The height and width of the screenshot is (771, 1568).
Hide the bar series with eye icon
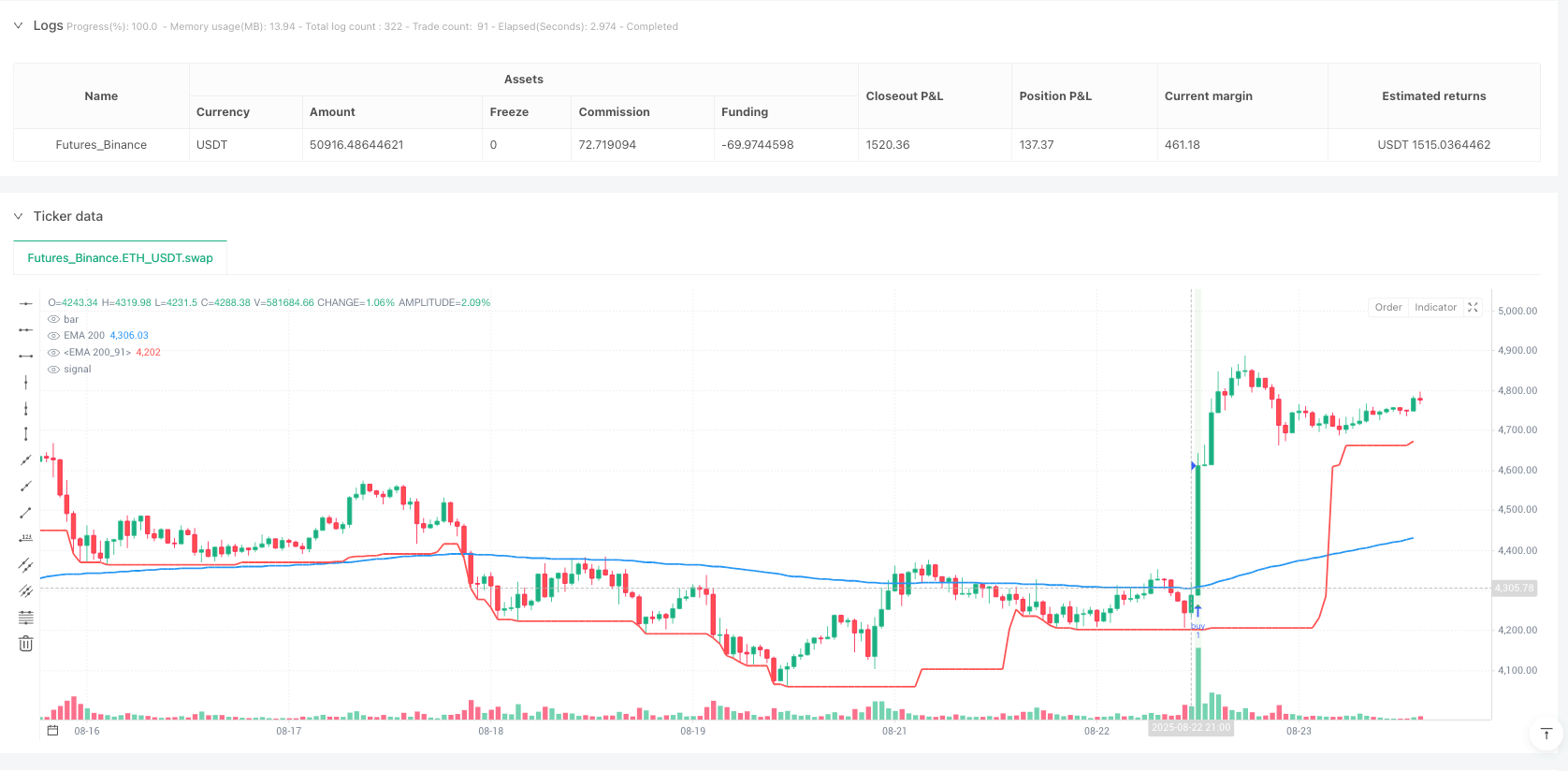point(54,320)
